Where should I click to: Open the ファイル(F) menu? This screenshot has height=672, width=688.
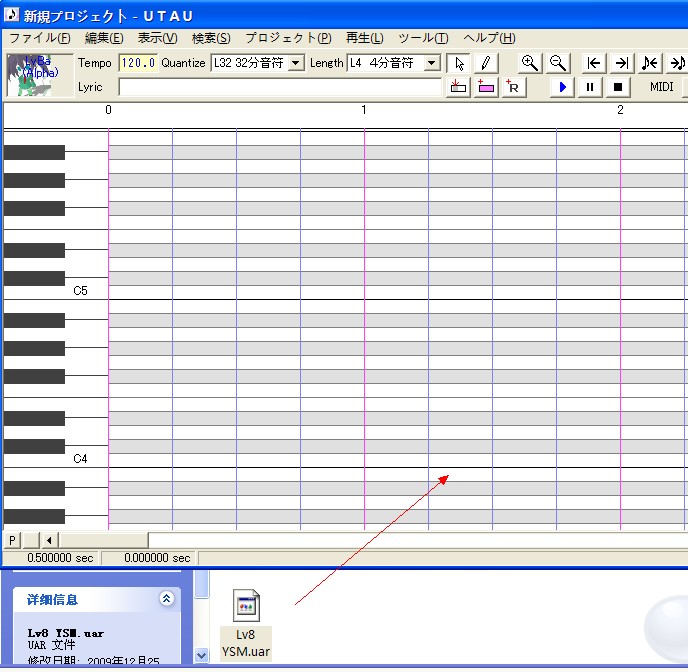(x=40, y=38)
